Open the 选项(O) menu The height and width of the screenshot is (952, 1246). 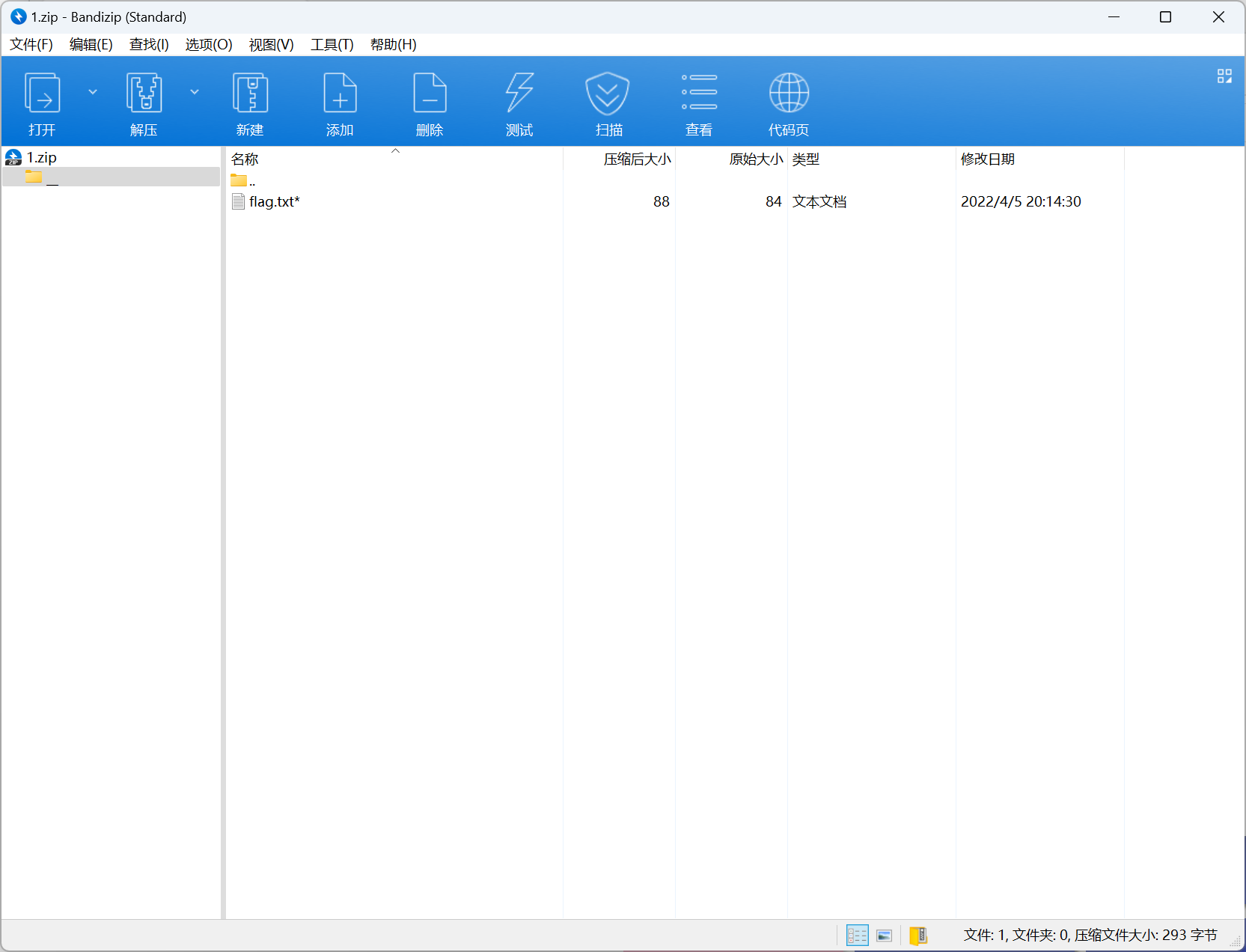[x=209, y=45]
